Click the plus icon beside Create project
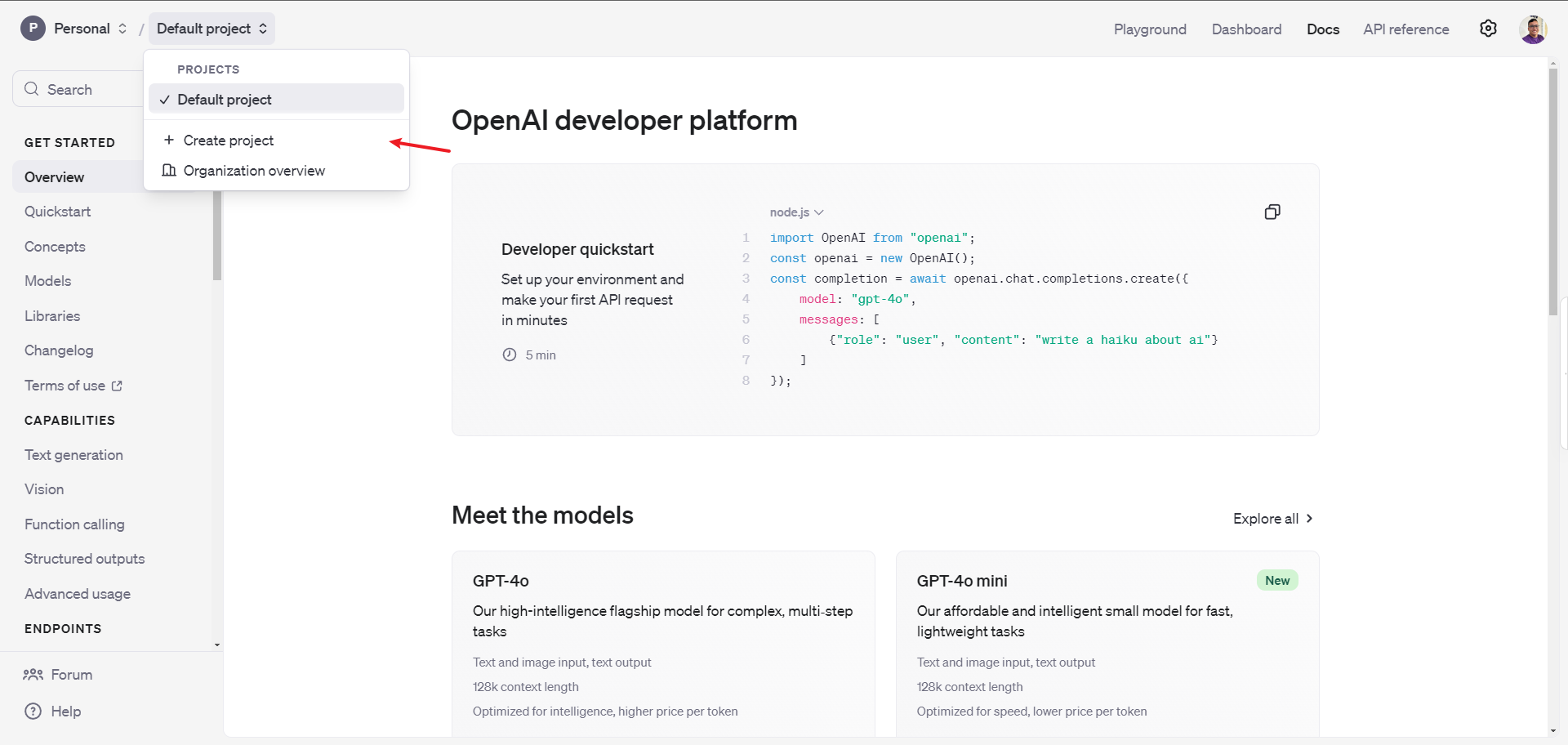 pyautogui.click(x=169, y=141)
